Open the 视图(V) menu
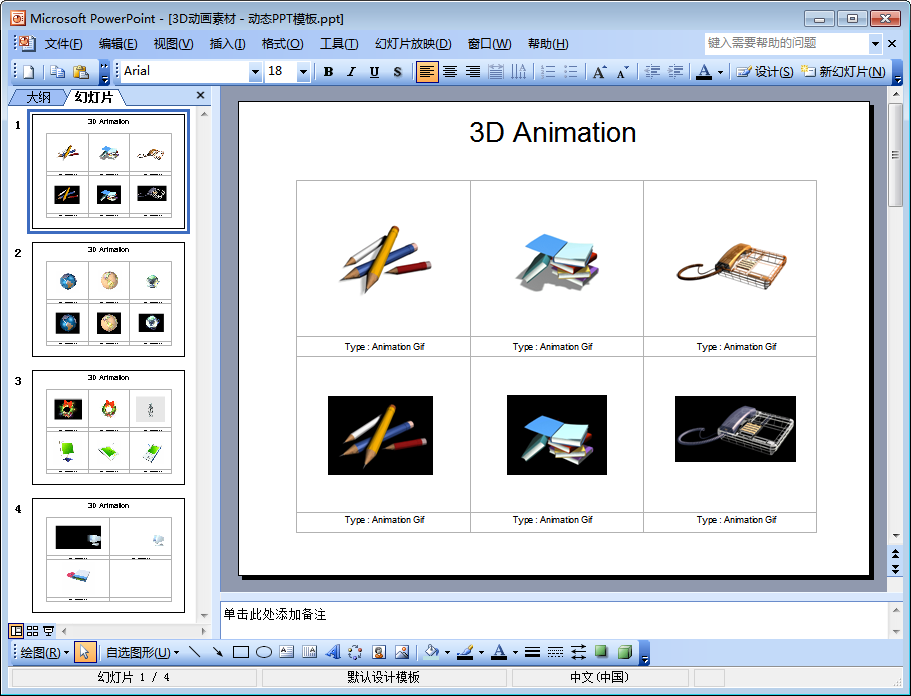The image size is (911, 696). pos(173,44)
